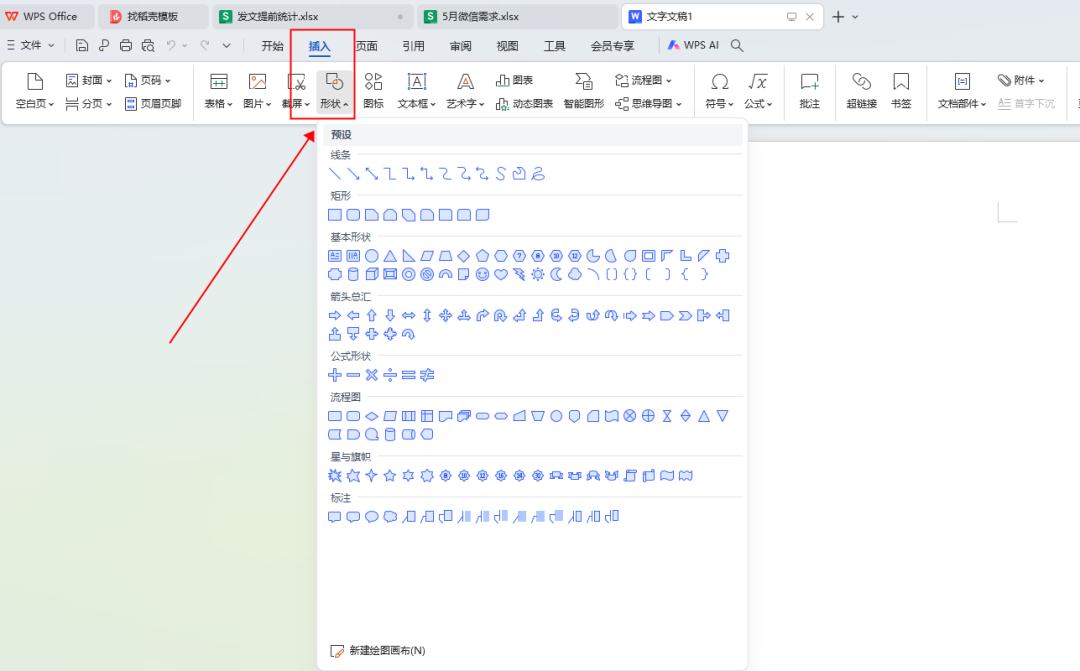Select the wave flag shape
The width and height of the screenshot is (1080, 671).
(x=667, y=476)
